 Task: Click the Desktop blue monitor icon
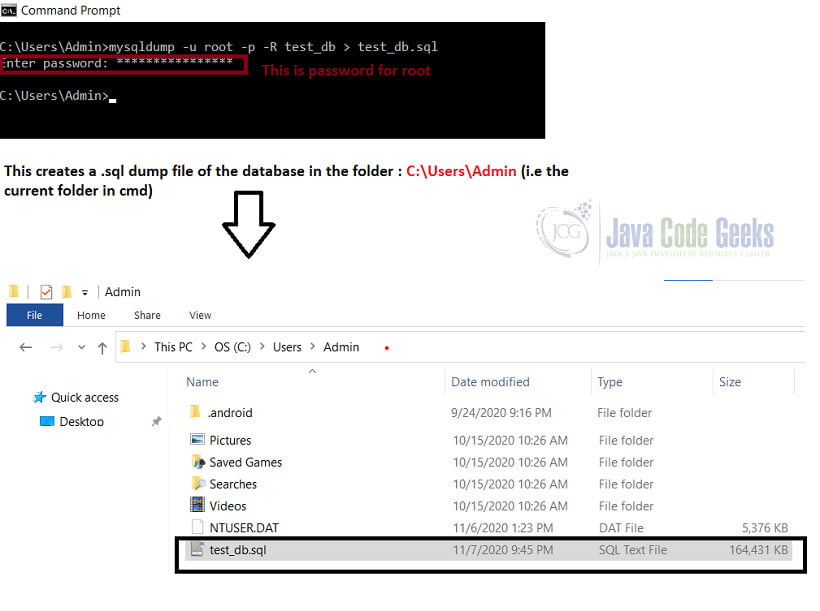pyautogui.click(x=47, y=421)
